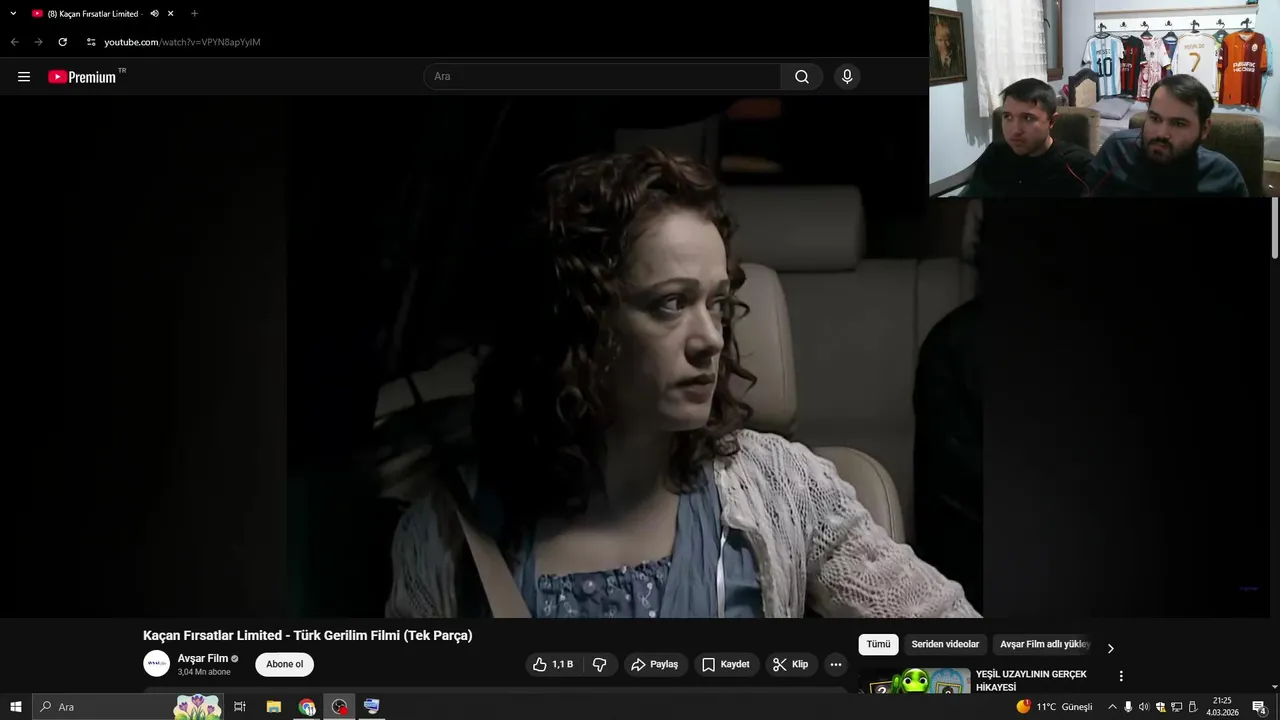Viewport: 1280px width, 720px height.
Task: Focus the YouTube 'Ara' search field
Action: point(602,77)
